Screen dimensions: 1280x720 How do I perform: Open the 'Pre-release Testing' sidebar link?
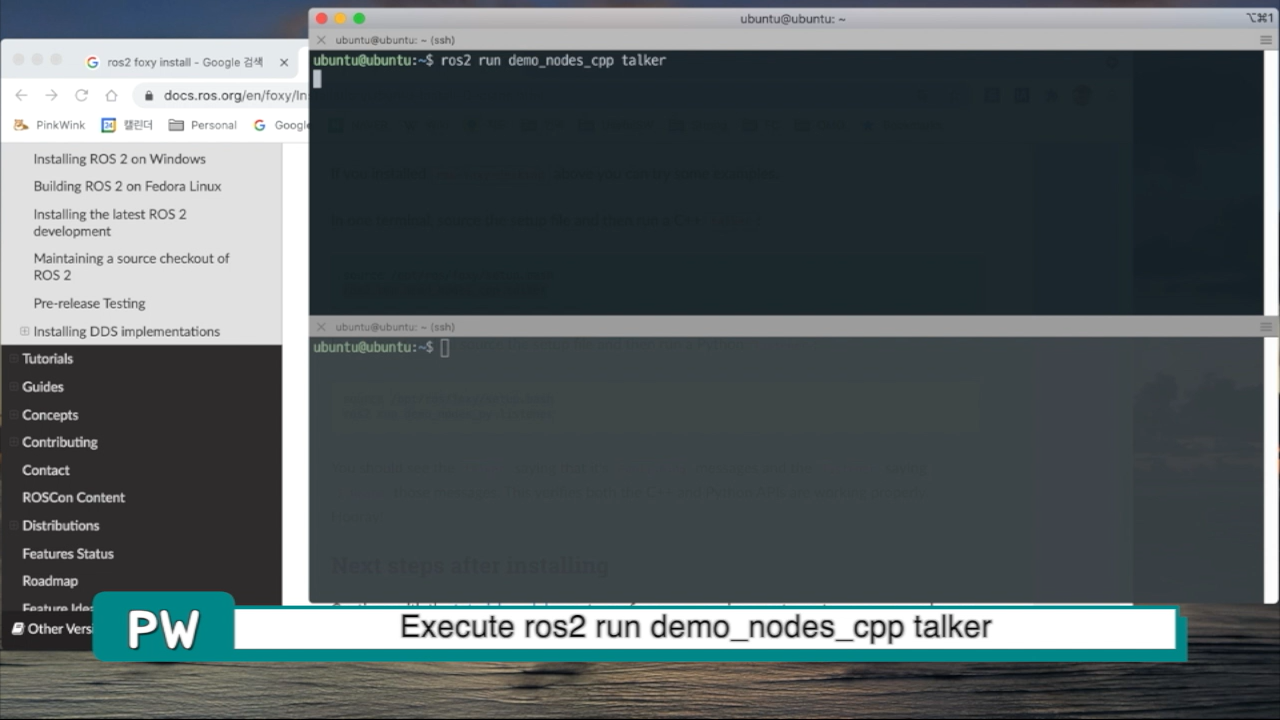89,303
